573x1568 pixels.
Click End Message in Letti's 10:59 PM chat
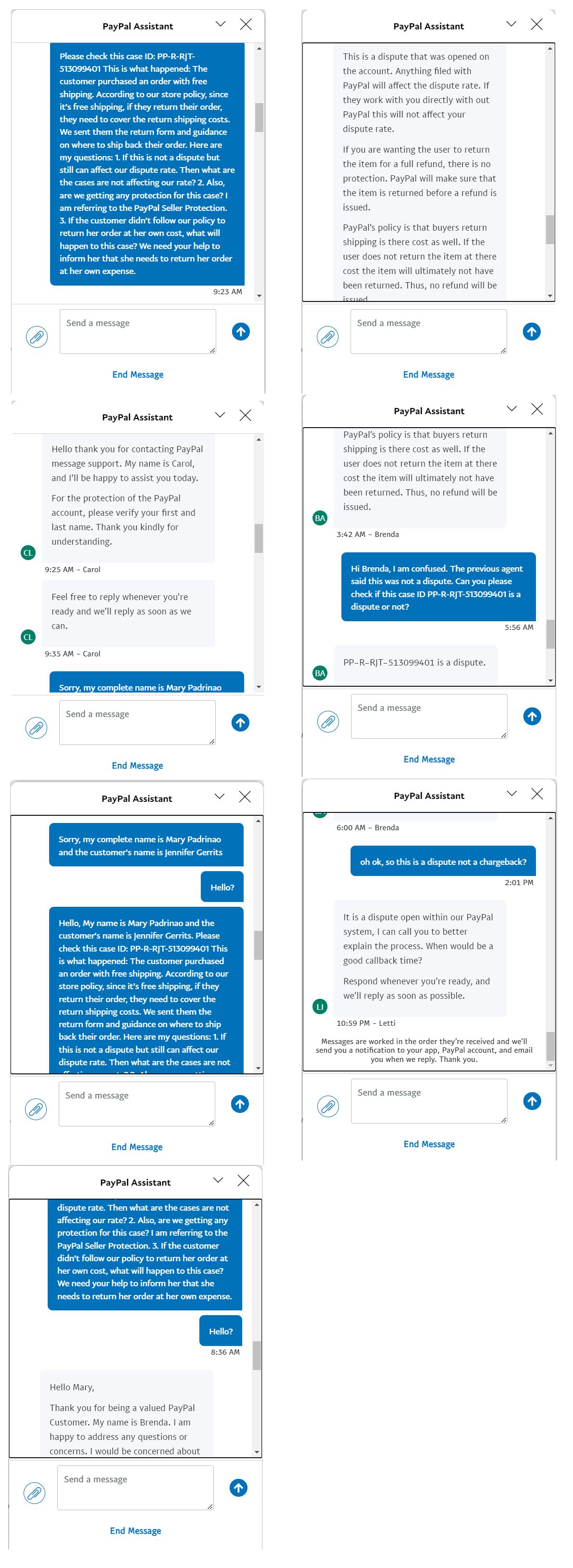[429, 1144]
